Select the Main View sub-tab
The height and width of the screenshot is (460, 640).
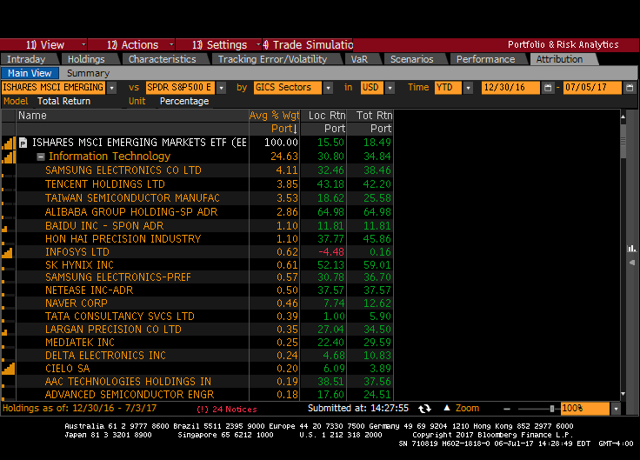[x=30, y=73]
